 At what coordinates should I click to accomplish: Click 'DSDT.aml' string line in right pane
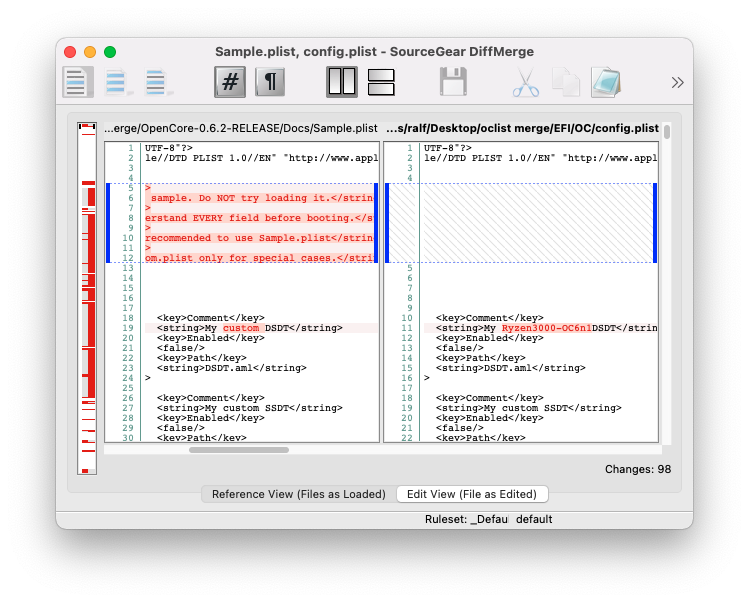coord(511,368)
